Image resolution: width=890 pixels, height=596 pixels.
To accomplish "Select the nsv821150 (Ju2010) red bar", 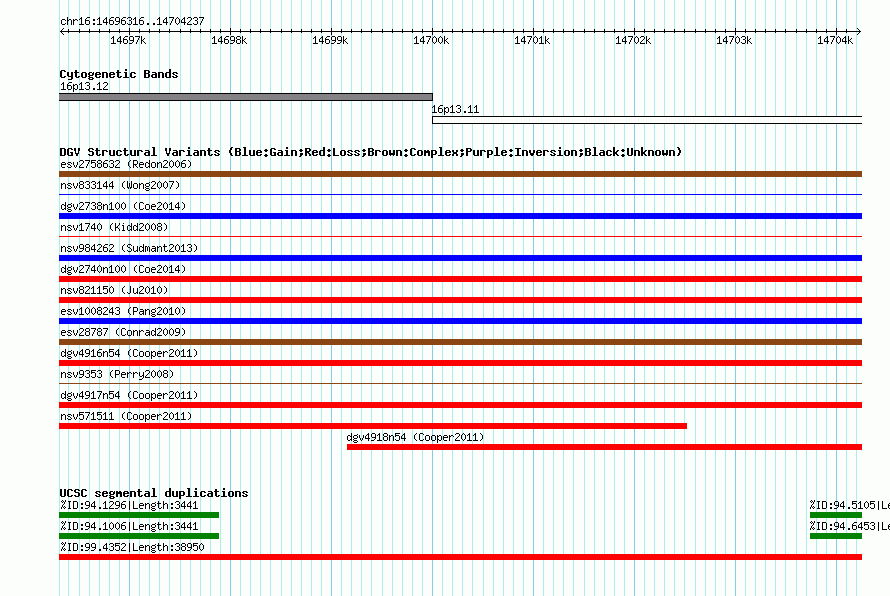I will [x=460, y=300].
